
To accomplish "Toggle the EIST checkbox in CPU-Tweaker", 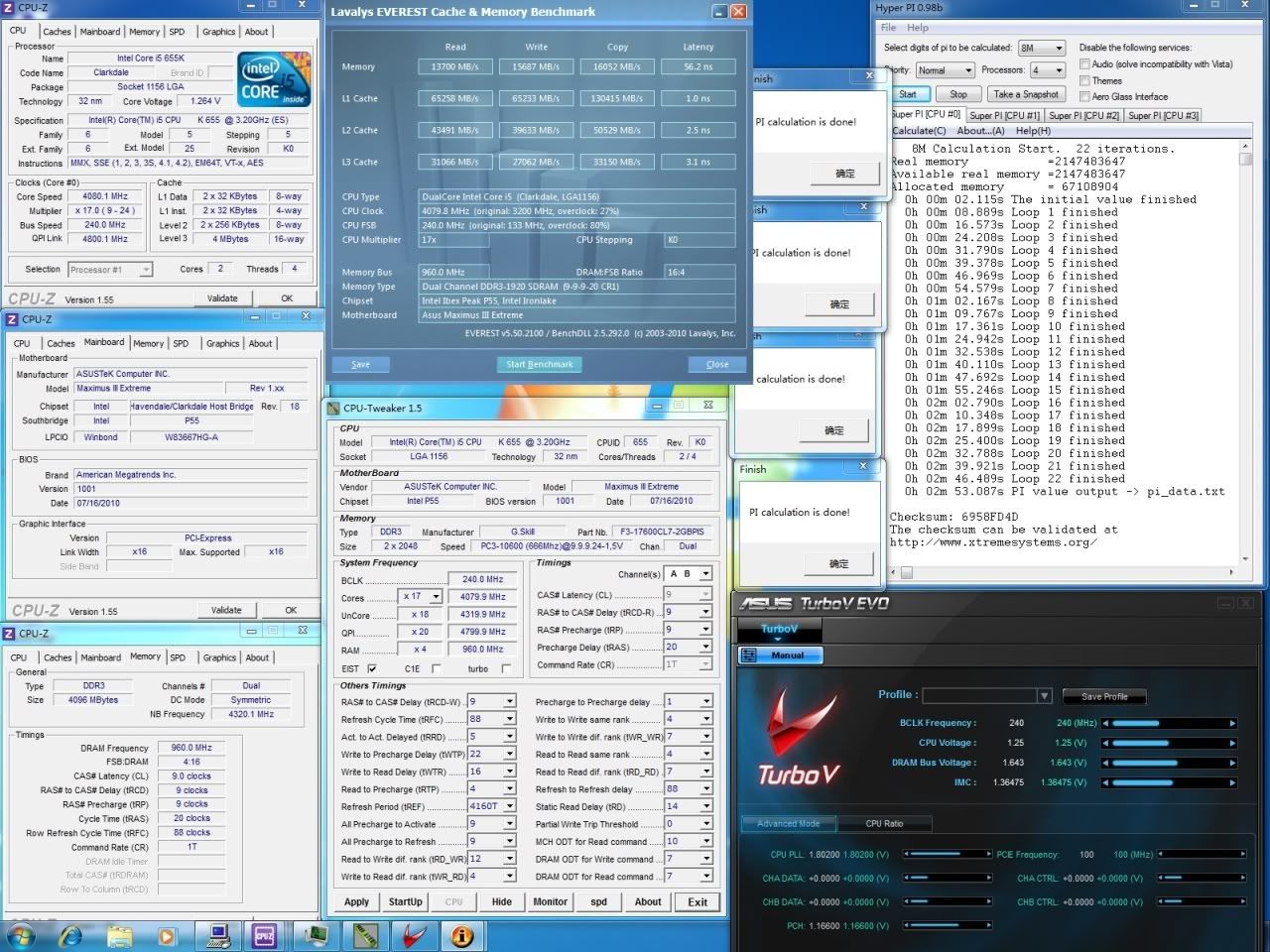I will pyautogui.click(x=372, y=668).
